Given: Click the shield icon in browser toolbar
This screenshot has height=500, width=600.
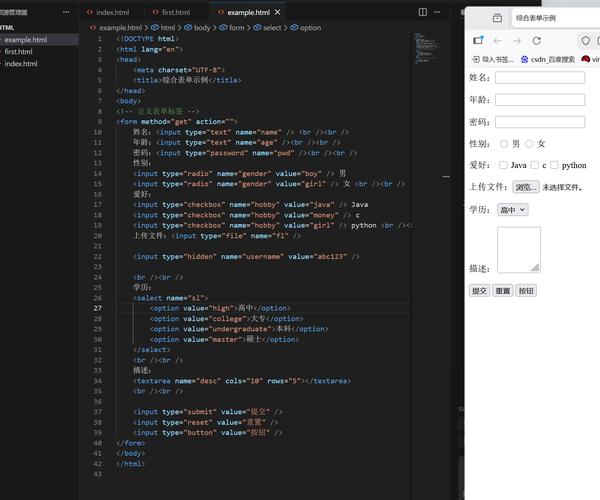Looking at the screenshot, I should [x=585, y=40].
